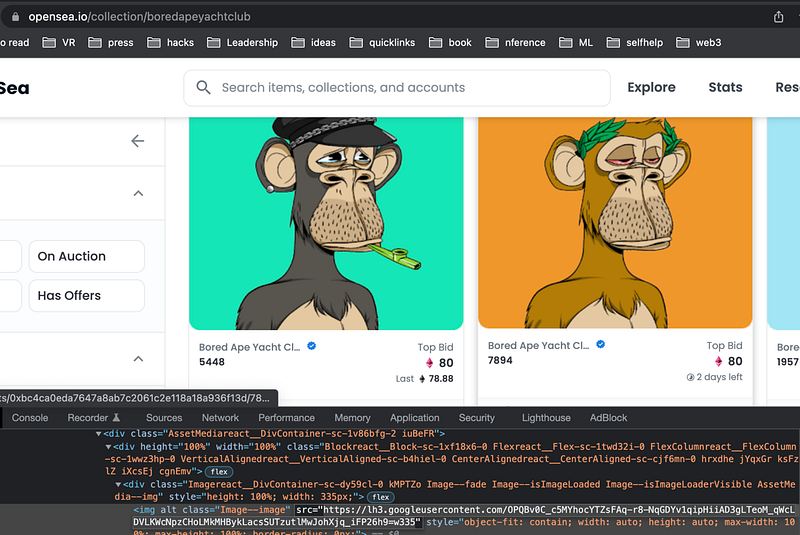Image resolution: width=800 pixels, height=535 pixels.
Task: Focus the search items and collections field
Action: pyautogui.click(x=397, y=88)
